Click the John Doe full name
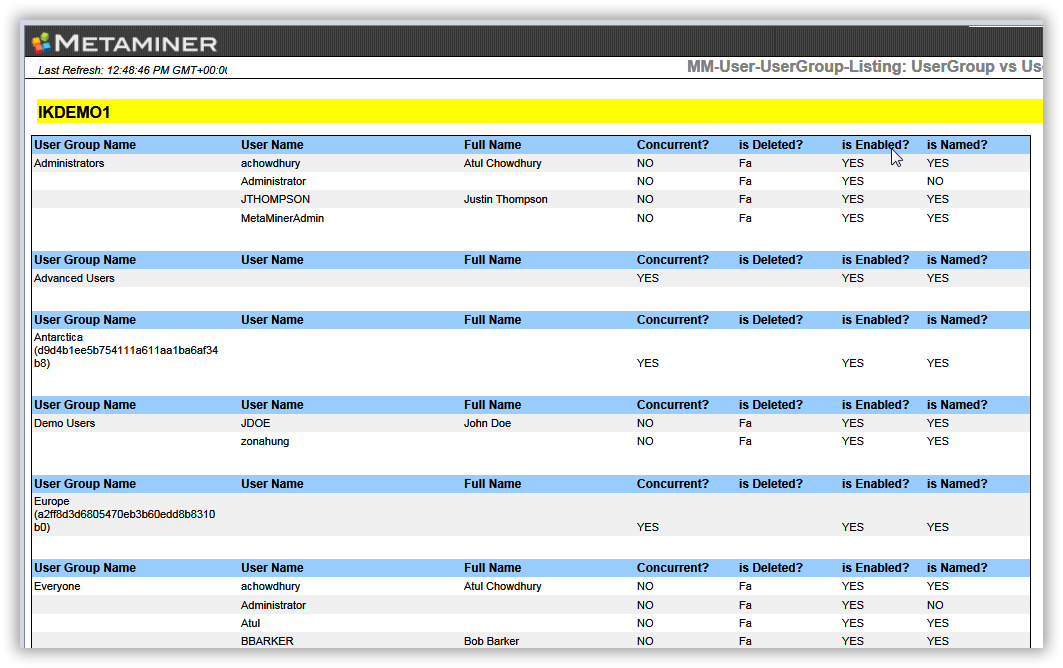 487,423
